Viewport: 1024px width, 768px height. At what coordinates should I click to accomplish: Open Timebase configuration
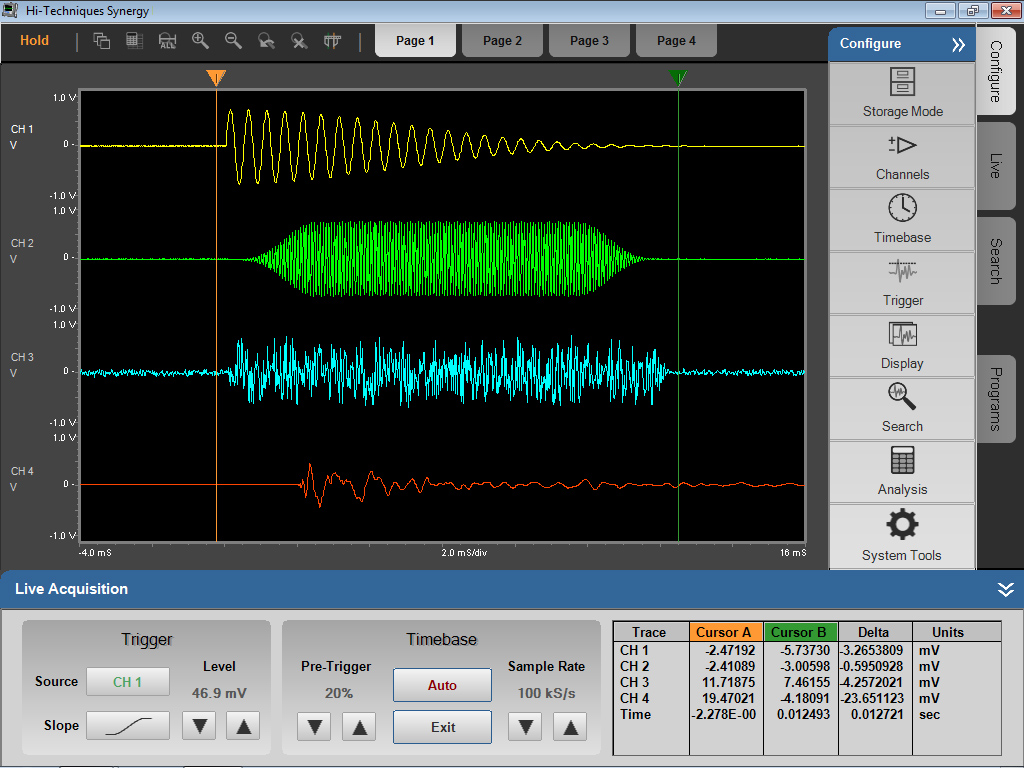point(903,219)
